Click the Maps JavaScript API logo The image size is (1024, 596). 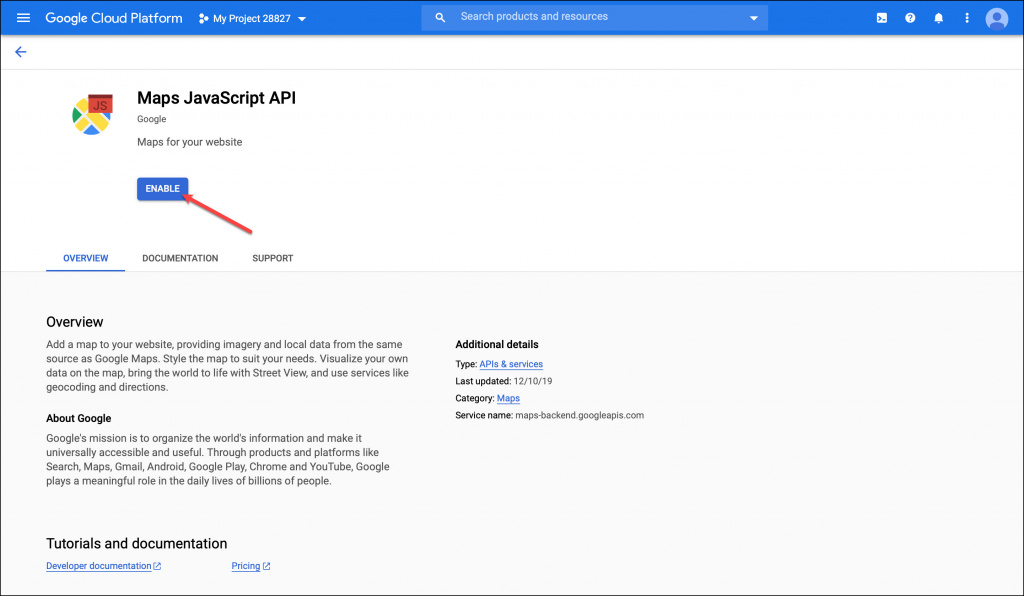click(91, 115)
